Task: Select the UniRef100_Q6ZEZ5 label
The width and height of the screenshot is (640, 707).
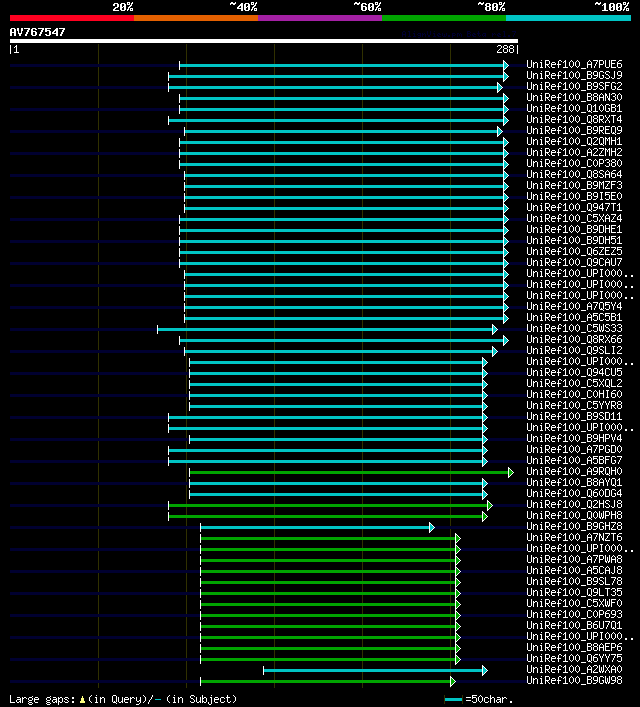Action: tap(574, 251)
